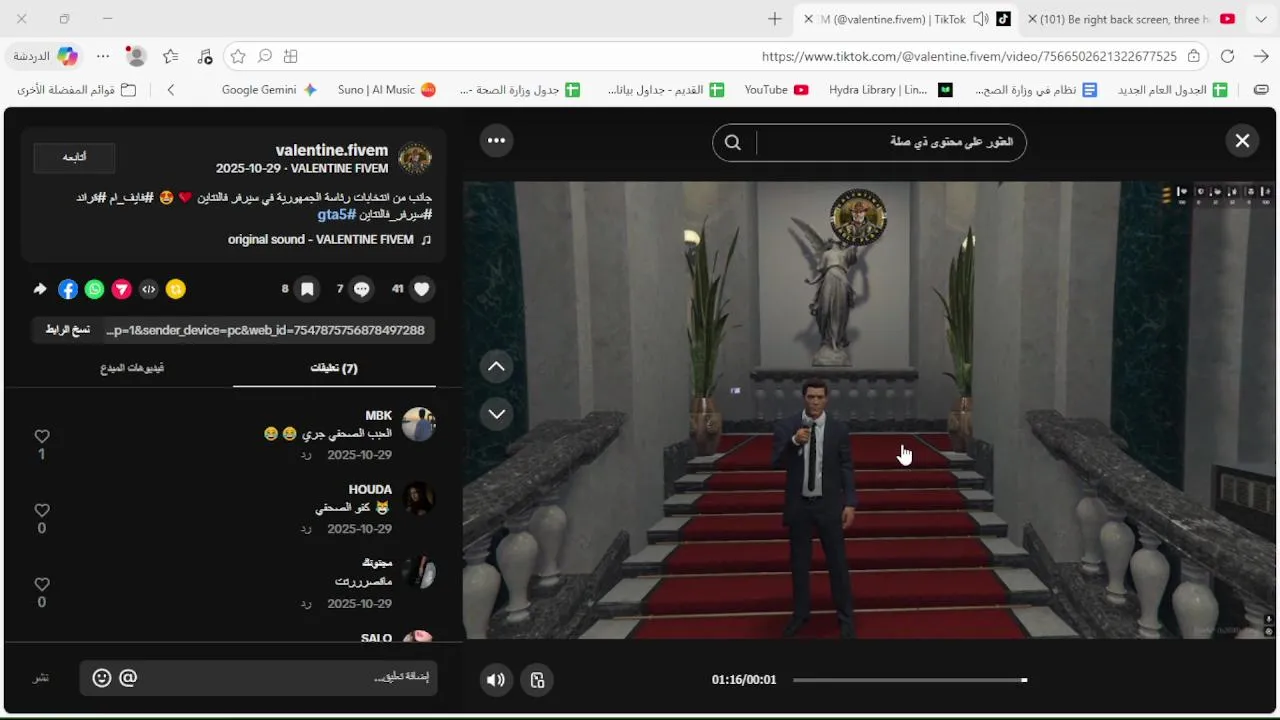Open HOUDA's profile name
The image size is (1280, 720).
(370, 489)
